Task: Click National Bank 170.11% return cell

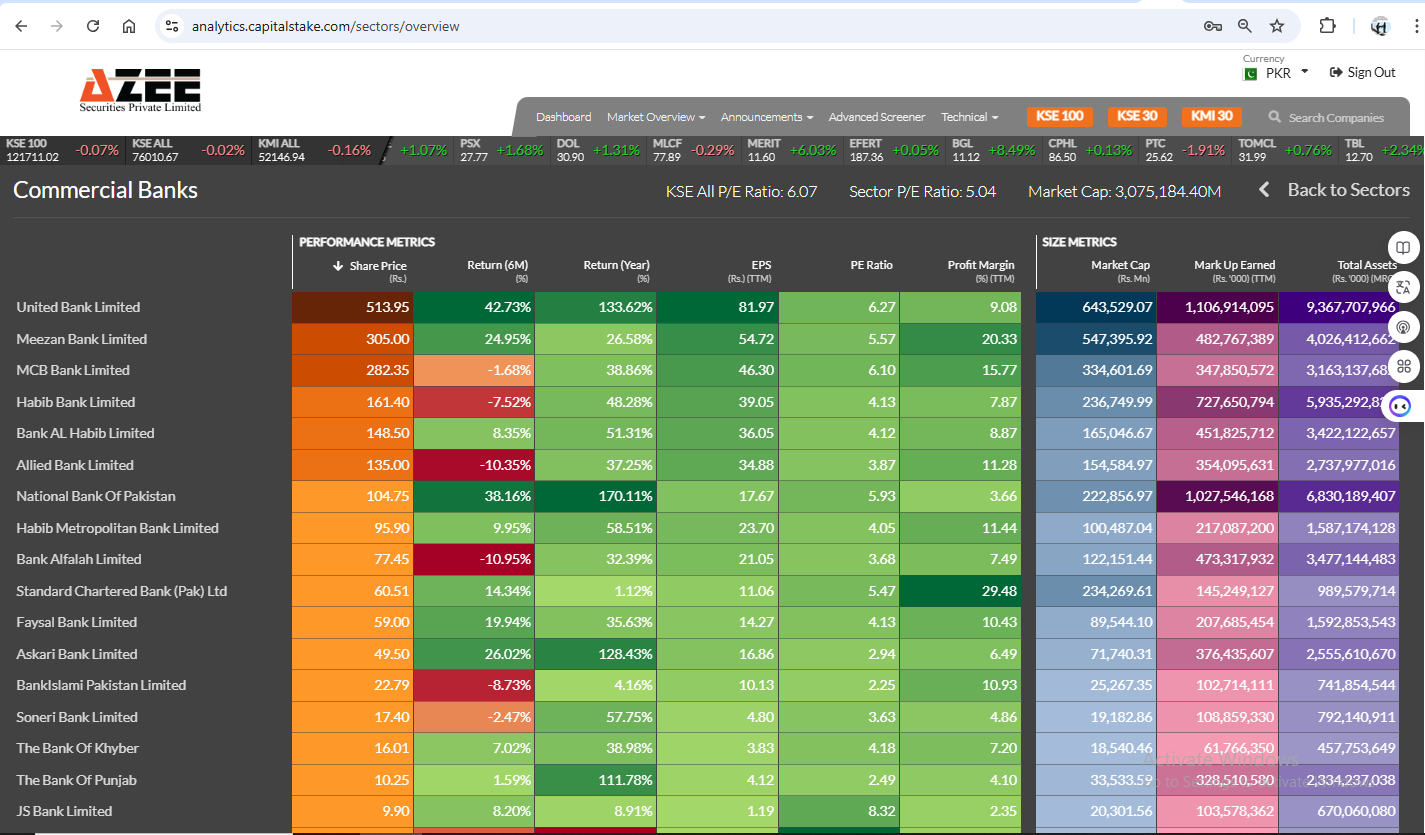Action: pos(595,496)
